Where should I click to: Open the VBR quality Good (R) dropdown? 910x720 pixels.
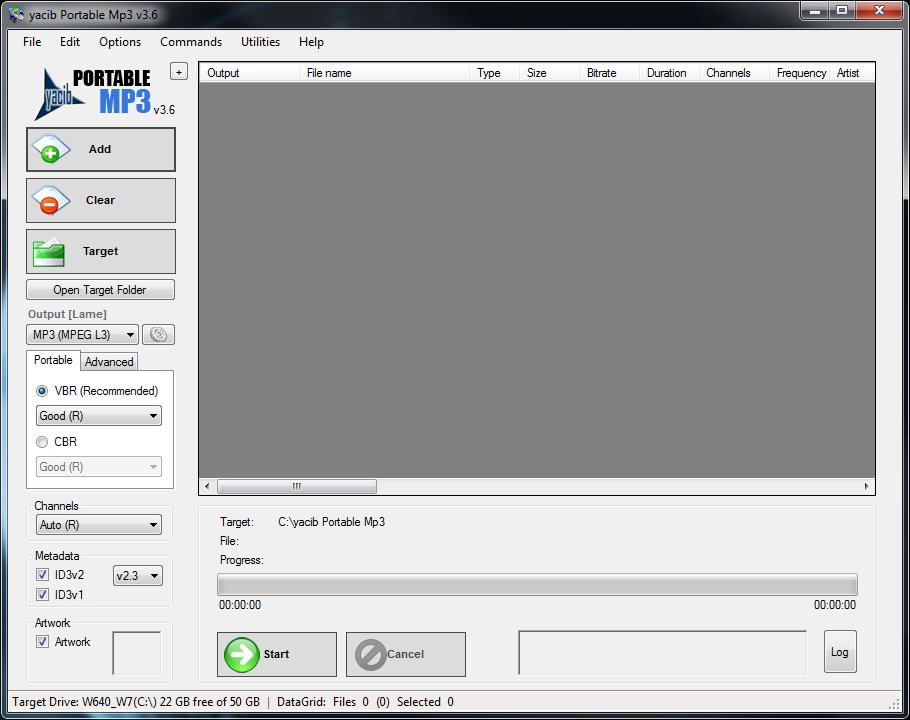click(99, 416)
